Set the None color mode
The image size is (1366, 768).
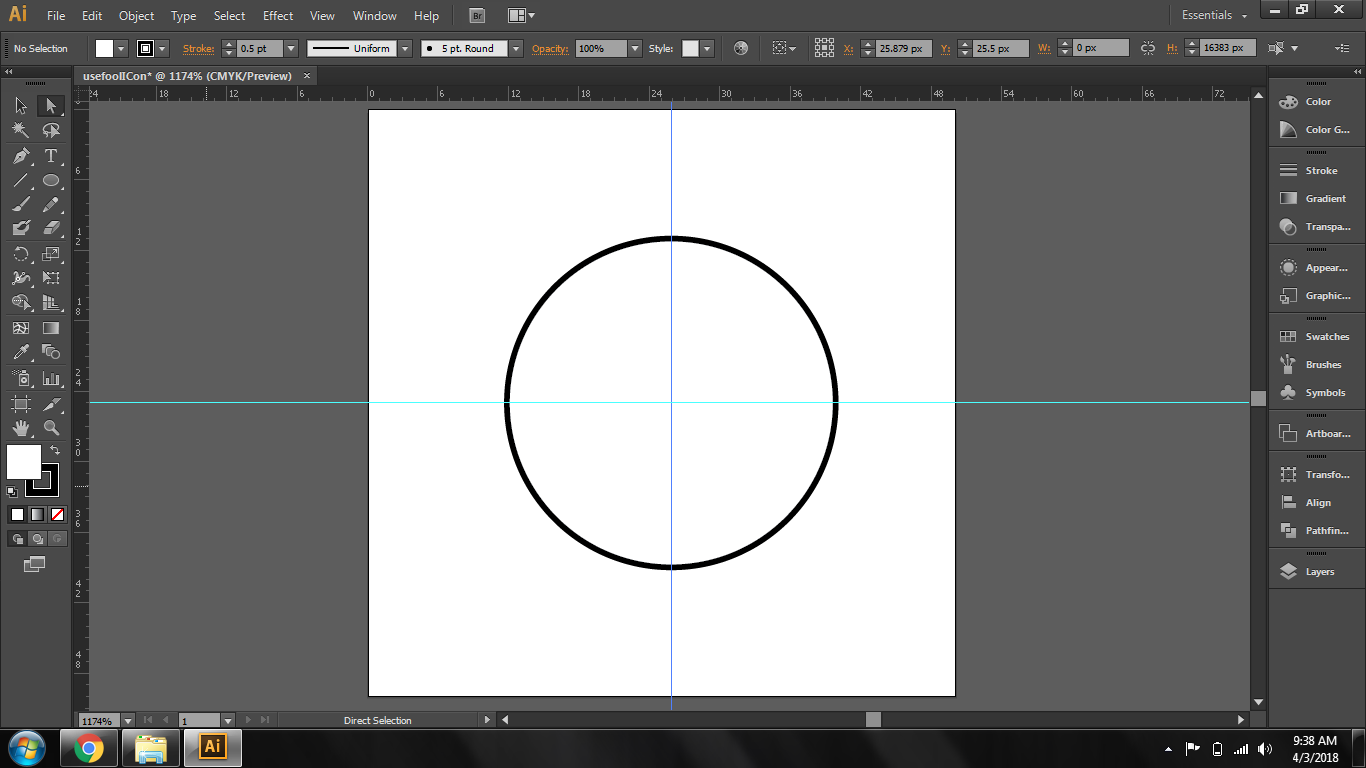57,514
